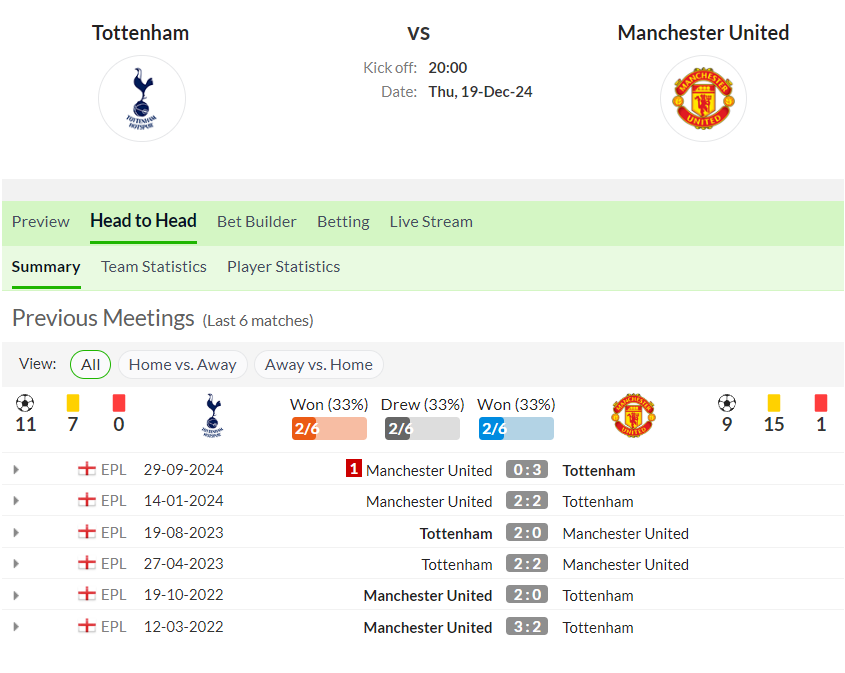Screen dimensions: 845x673
Task: Click the red card badge beside Manchester United on 29-09-2024
Action: click(354, 468)
